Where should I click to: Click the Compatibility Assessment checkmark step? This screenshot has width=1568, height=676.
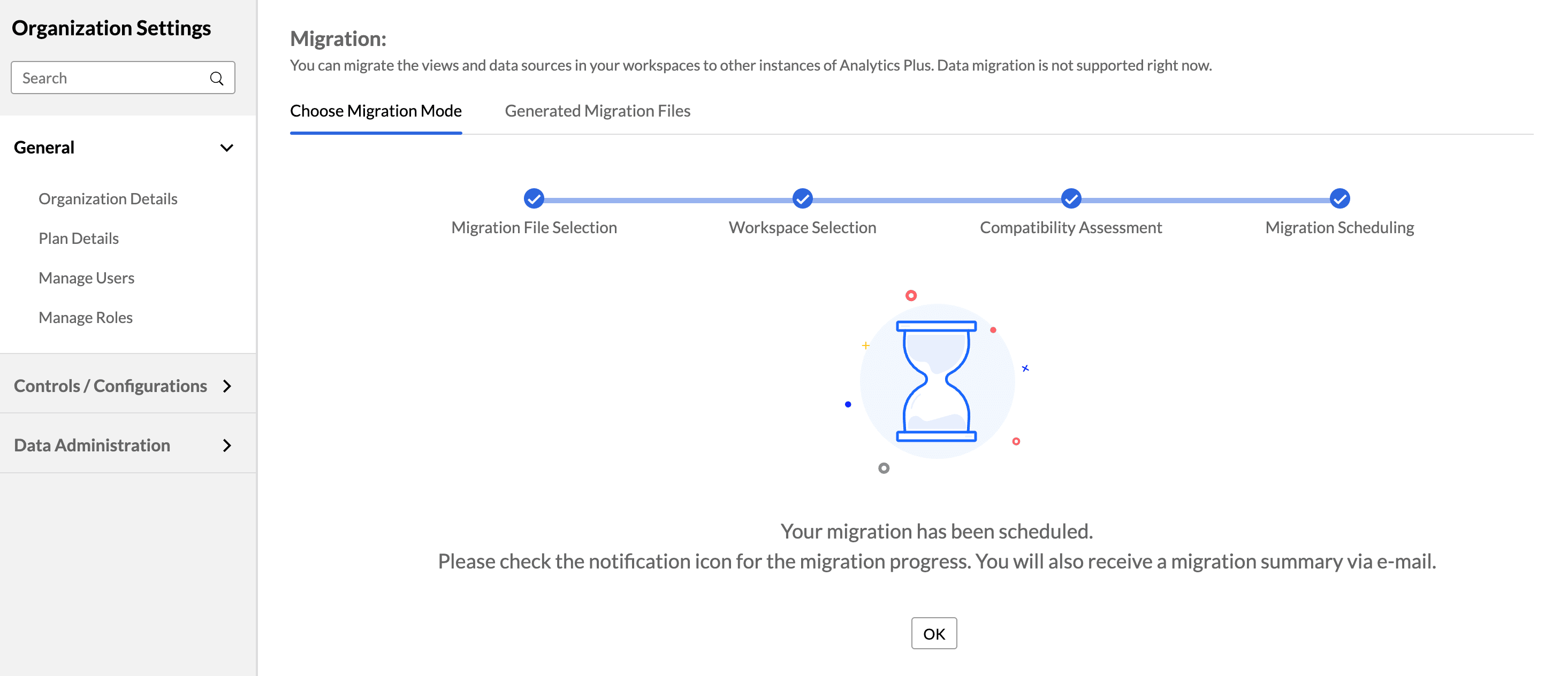[x=1071, y=198]
